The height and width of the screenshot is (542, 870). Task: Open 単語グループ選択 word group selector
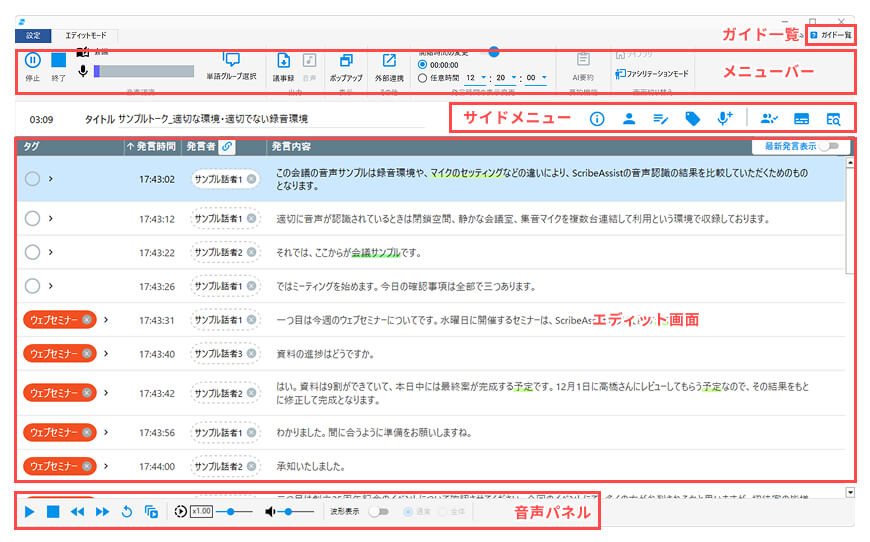tap(231, 67)
